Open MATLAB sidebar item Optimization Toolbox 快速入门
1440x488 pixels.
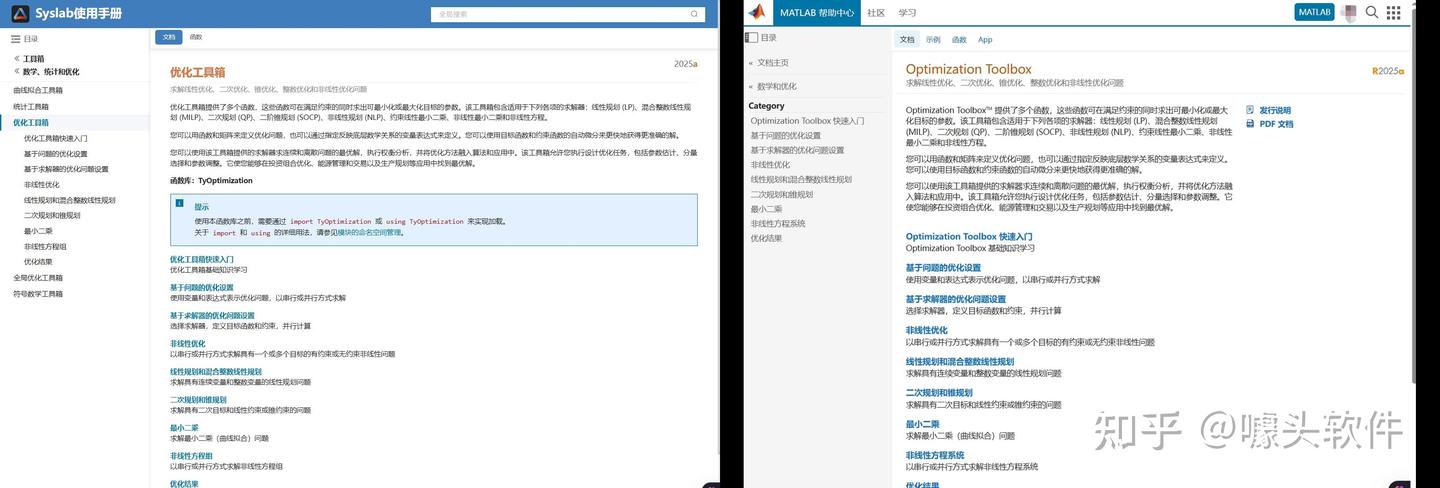coord(807,120)
